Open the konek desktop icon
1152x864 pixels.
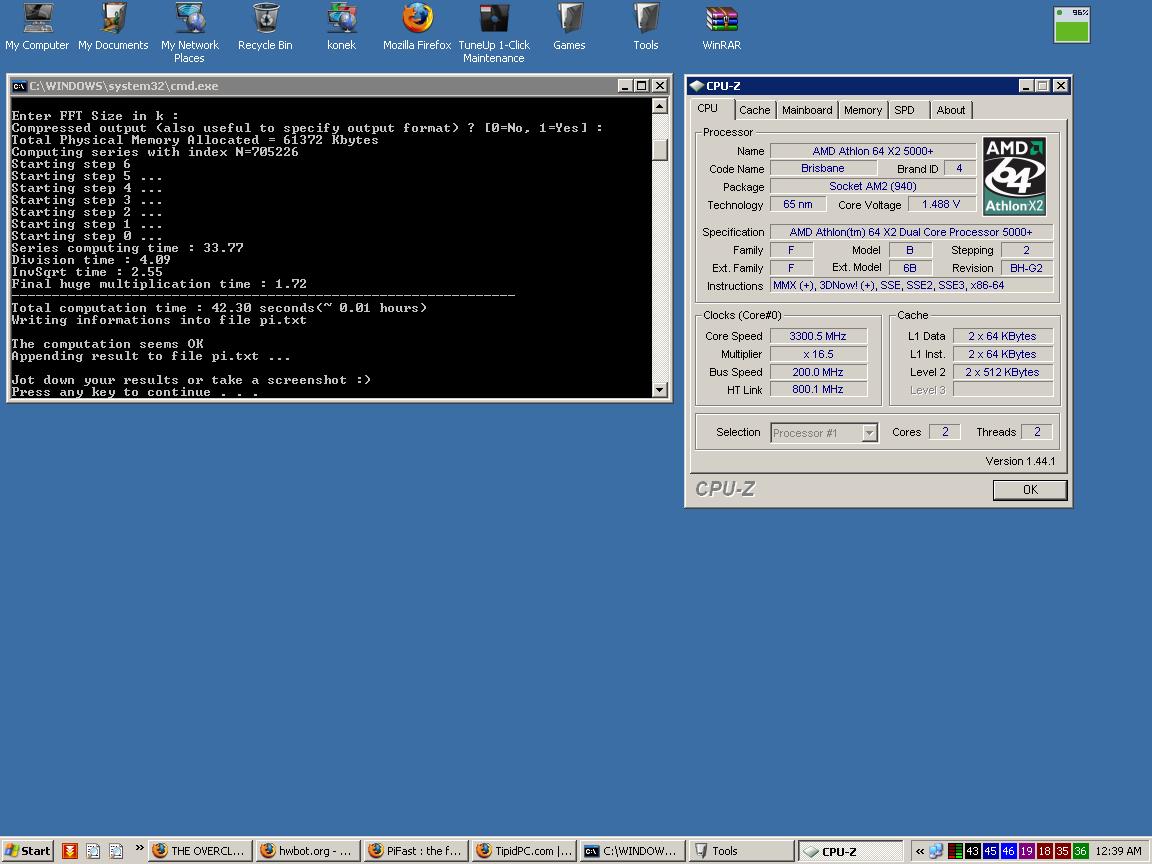(x=342, y=27)
